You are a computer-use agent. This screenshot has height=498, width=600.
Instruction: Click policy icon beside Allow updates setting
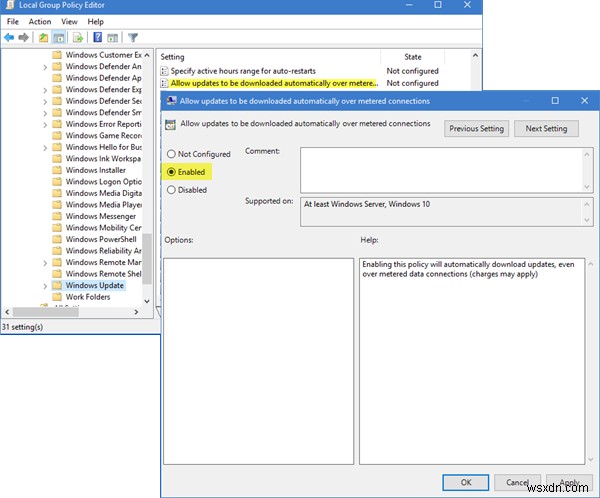[x=164, y=83]
